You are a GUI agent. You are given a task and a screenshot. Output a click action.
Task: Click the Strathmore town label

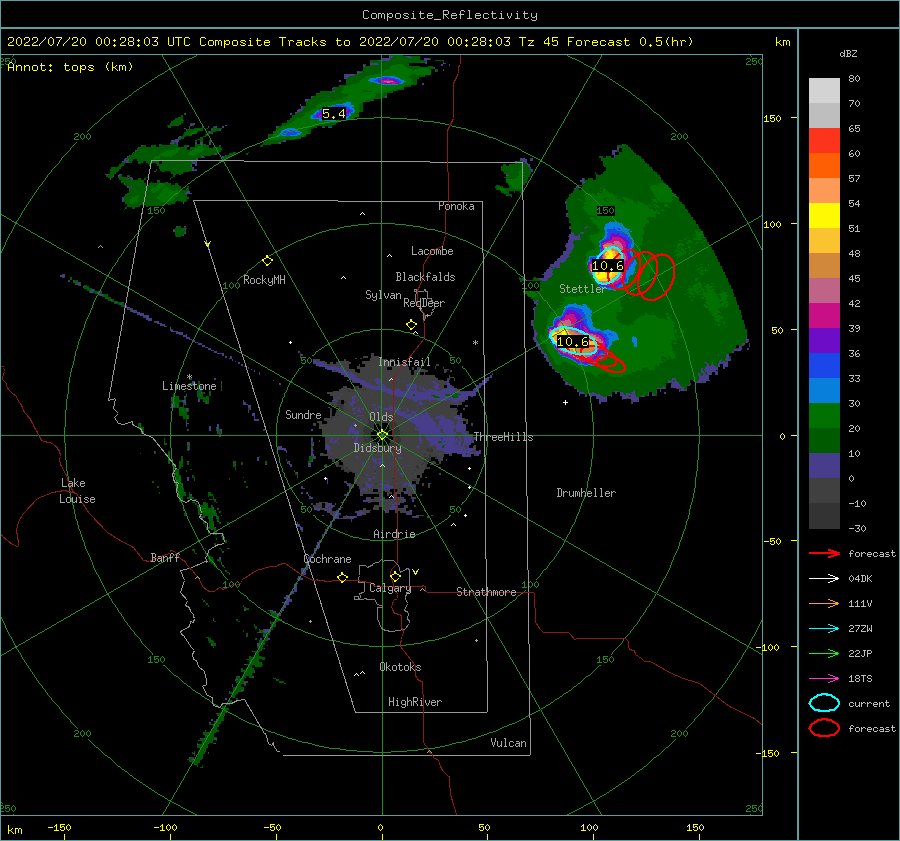[x=486, y=592]
